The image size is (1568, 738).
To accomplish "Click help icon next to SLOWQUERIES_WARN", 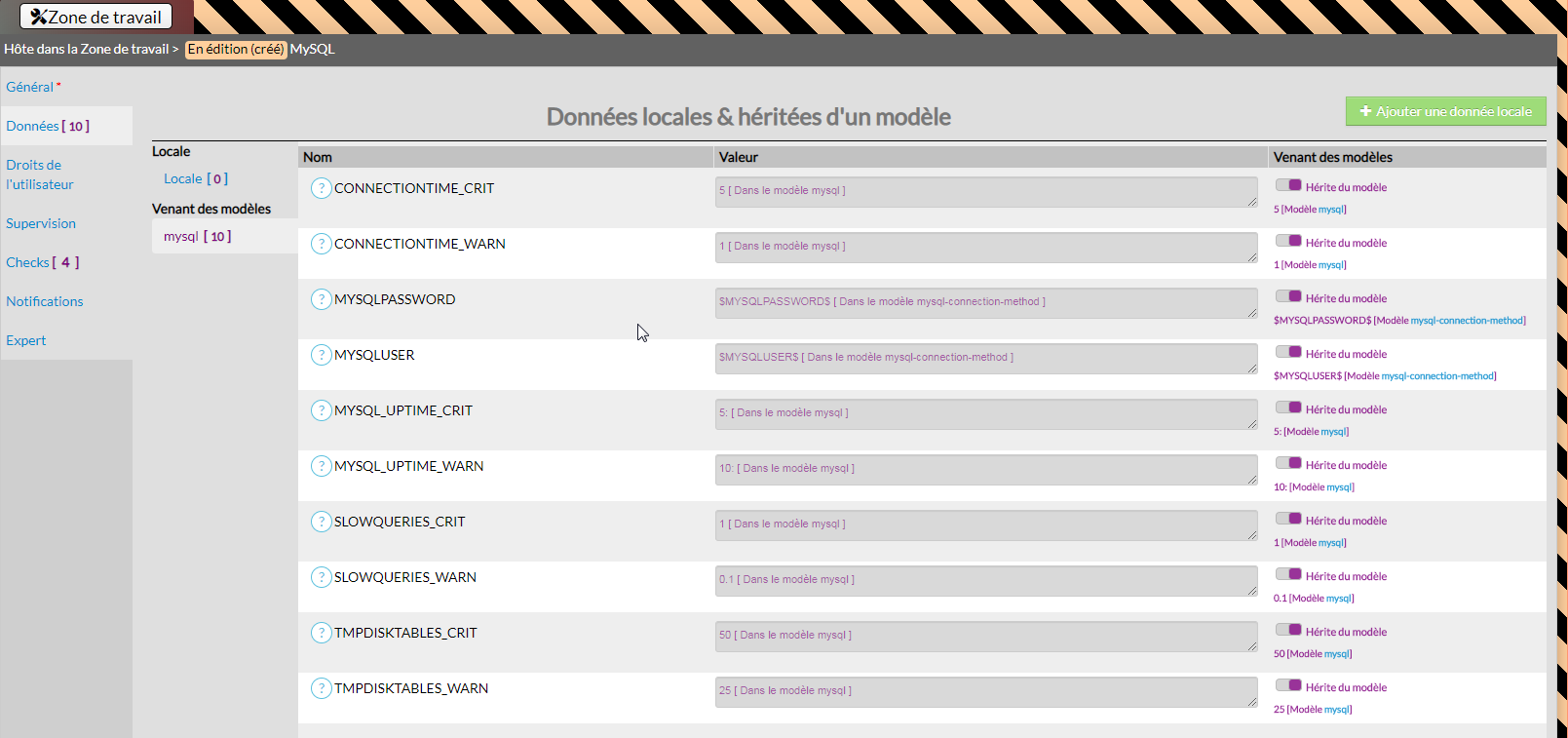I will pos(321,577).
